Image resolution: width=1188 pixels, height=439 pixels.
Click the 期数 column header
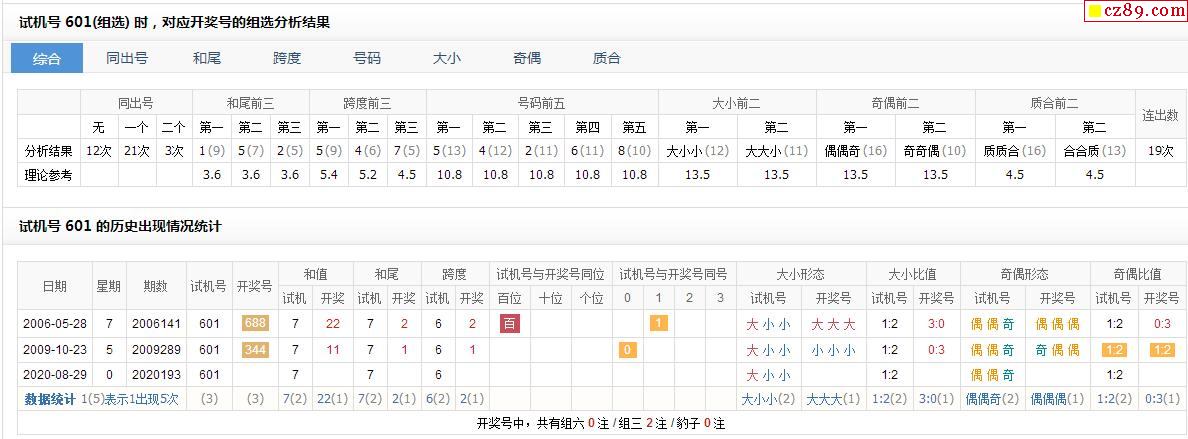[x=156, y=286]
